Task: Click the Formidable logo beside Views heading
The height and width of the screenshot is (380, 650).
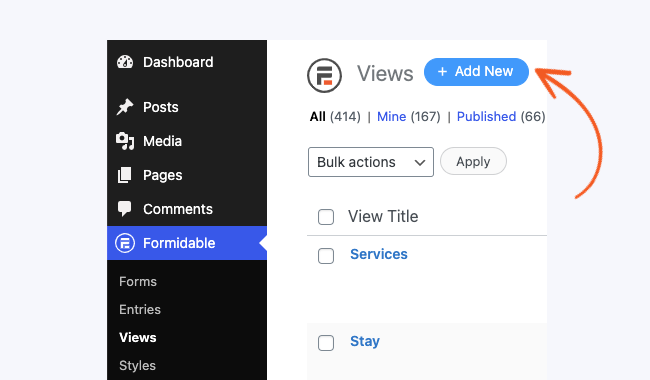Action: 325,75
